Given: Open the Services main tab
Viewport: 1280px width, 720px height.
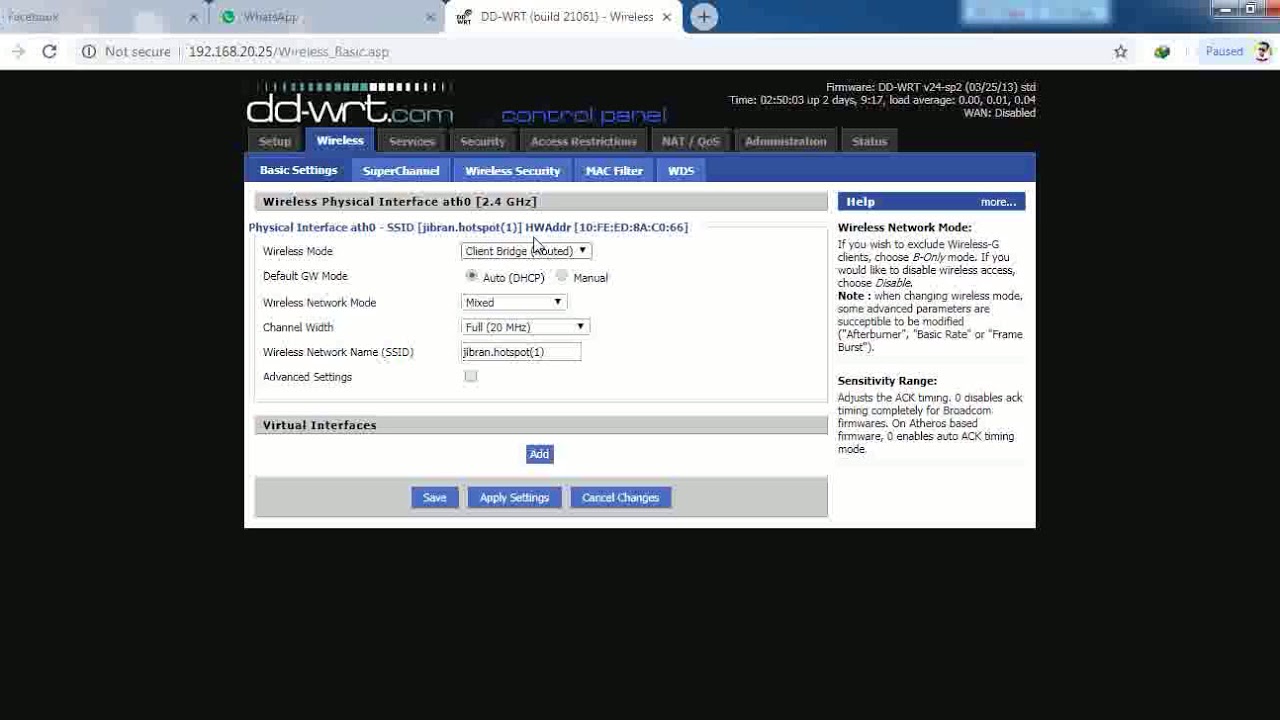Looking at the screenshot, I should pyautogui.click(x=412, y=141).
